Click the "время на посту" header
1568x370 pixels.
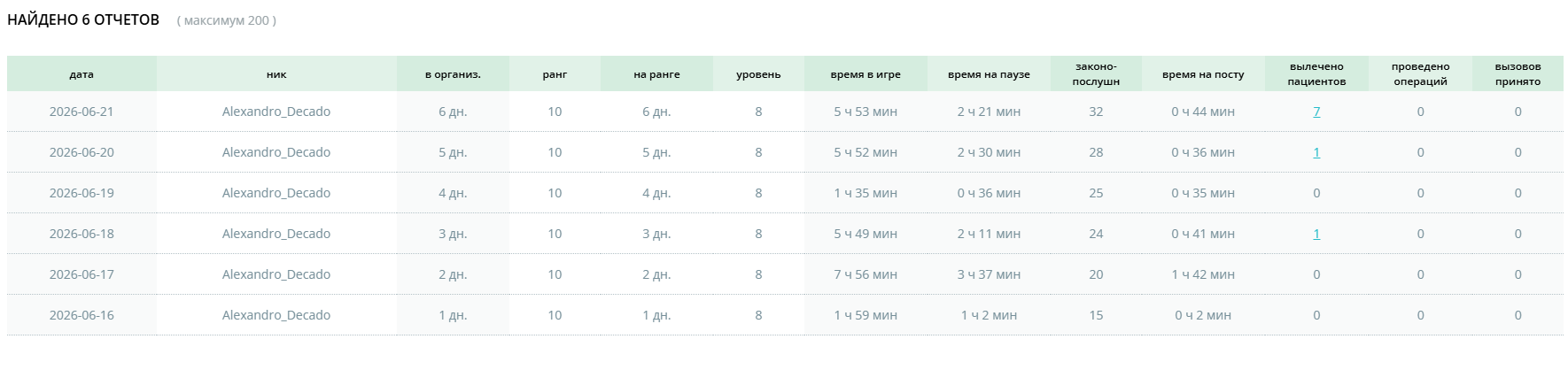(1203, 73)
